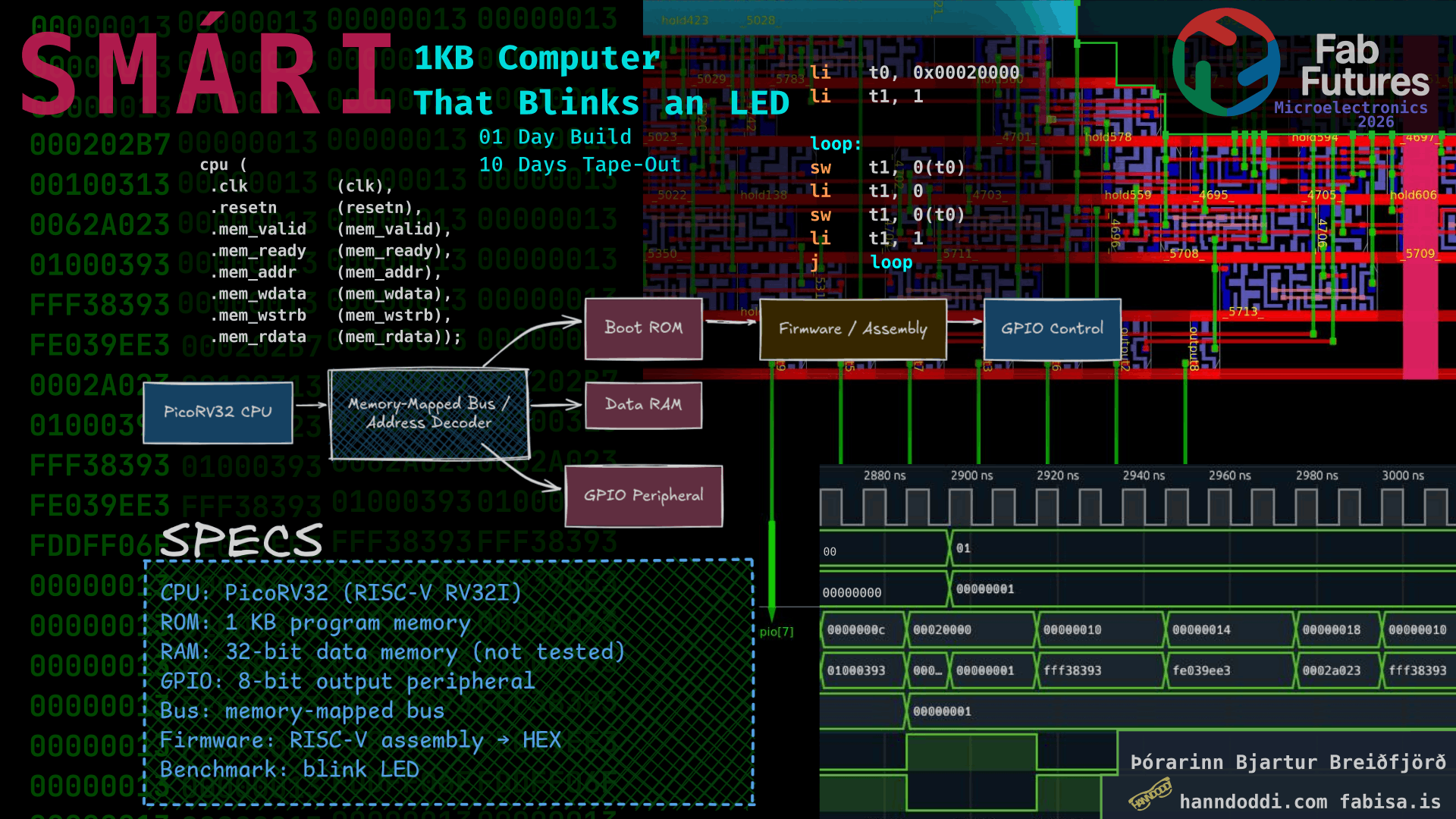Viewport: 1456px width, 819px height.
Task: Click the 2980 ns timeline marker
Action: (x=1316, y=475)
